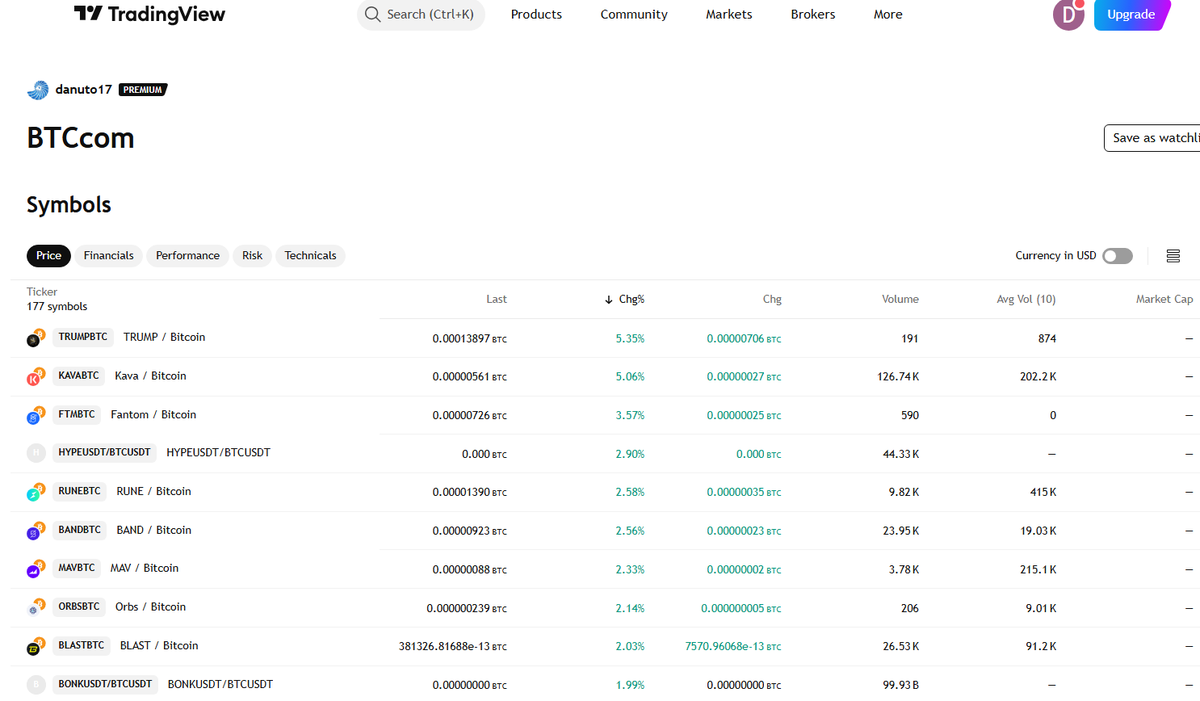This screenshot has height=701, width=1200.
Task: Click the Save as watchlist button
Action: pos(1152,138)
